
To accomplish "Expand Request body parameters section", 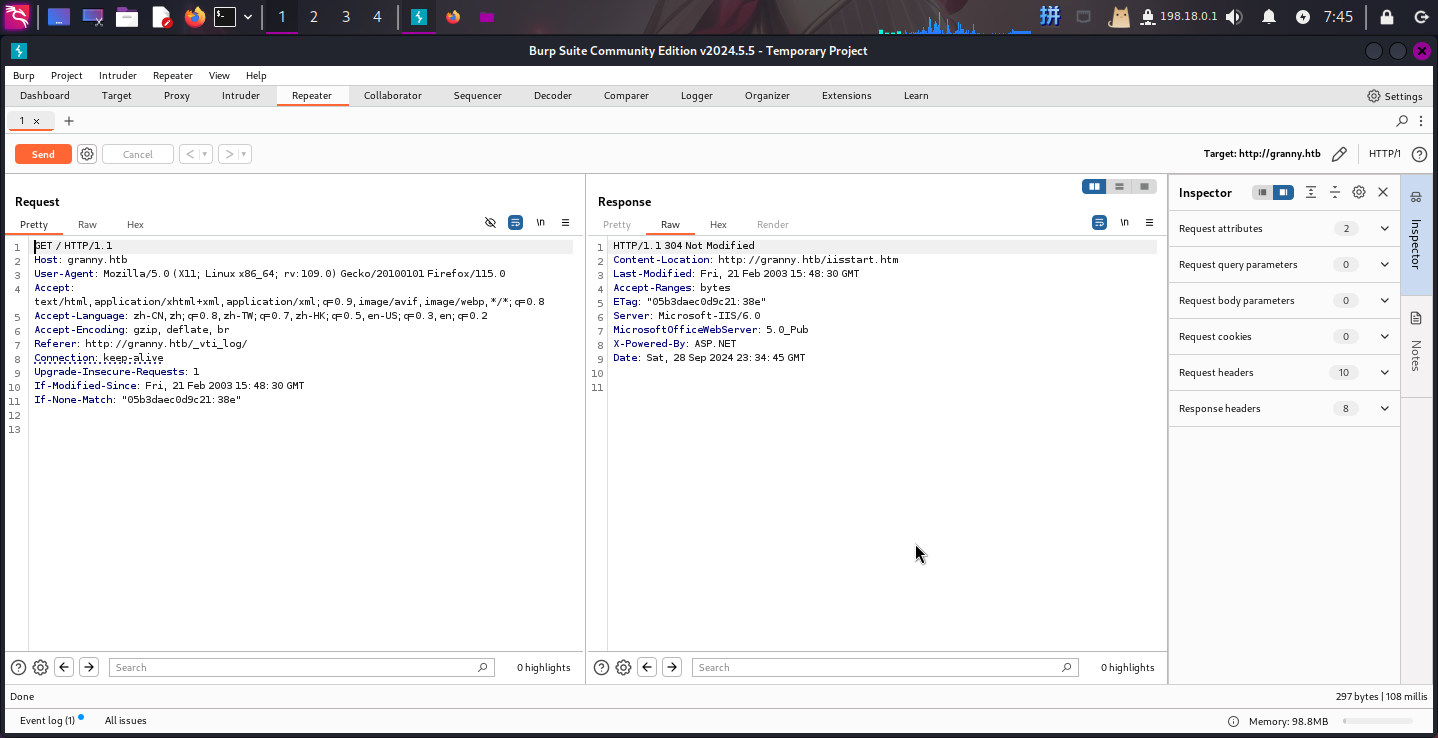I will pos(1284,301).
